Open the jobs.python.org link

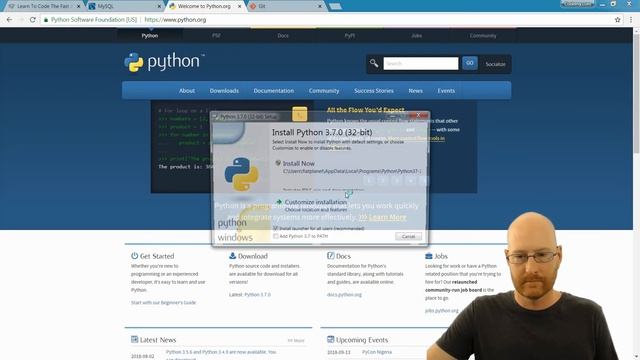[442, 311]
